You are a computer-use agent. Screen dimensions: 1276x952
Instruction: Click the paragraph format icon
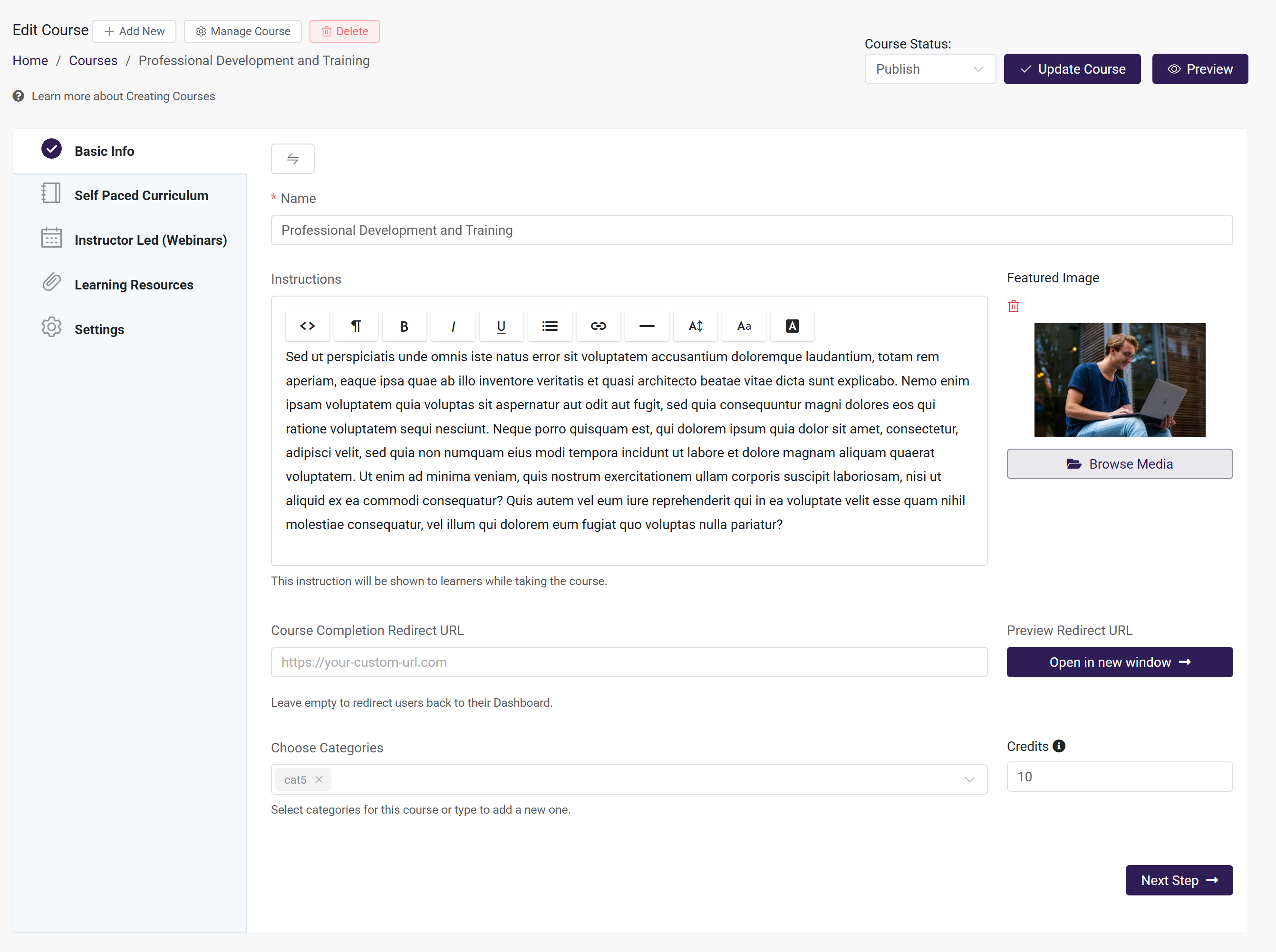(356, 326)
